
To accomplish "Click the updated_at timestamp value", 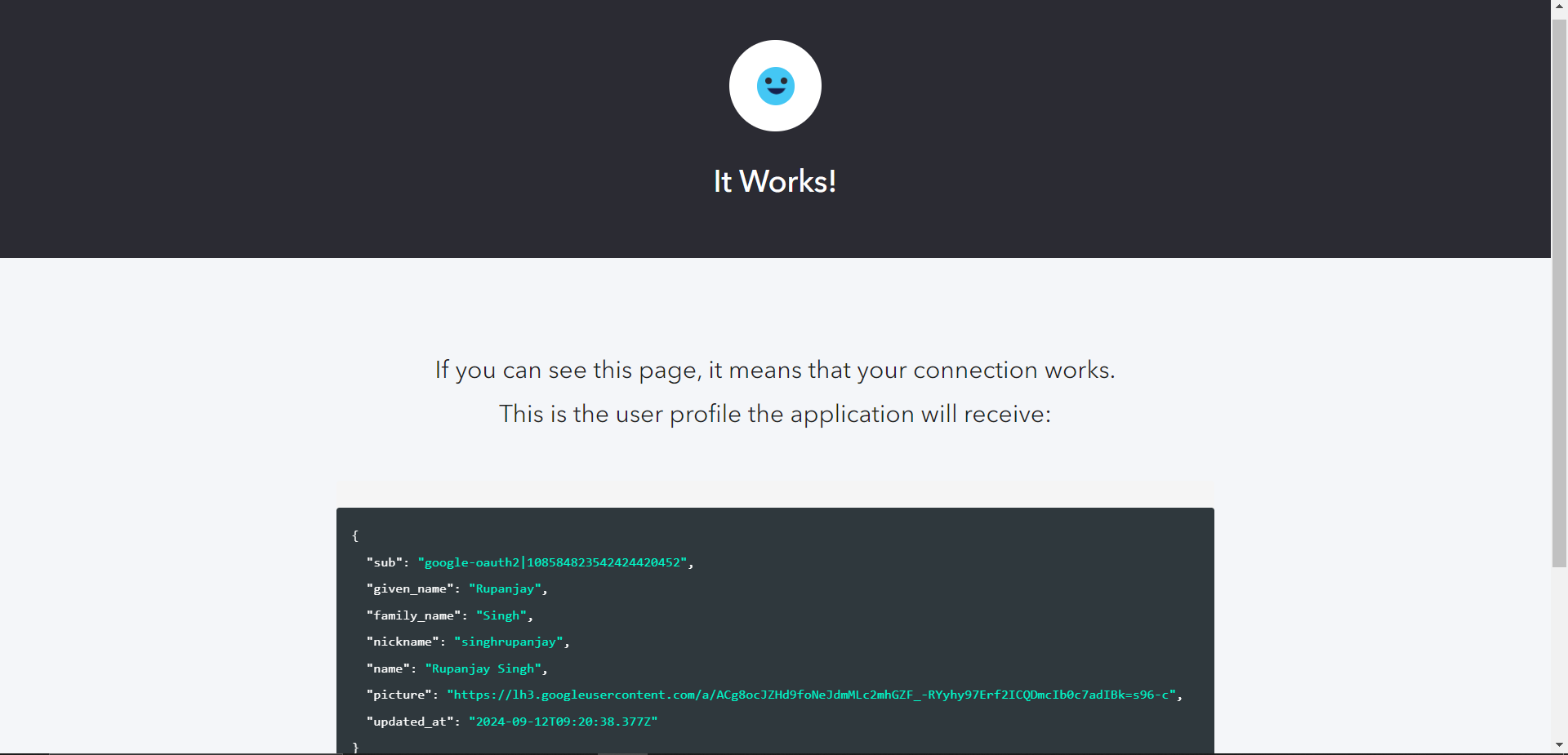I will [562, 722].
